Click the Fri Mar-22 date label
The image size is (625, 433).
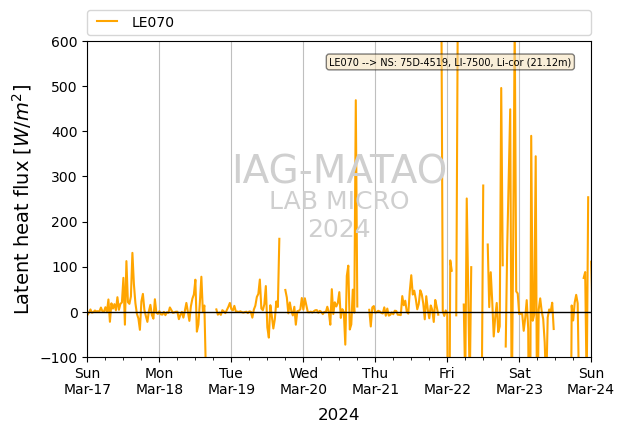[447, 381]
